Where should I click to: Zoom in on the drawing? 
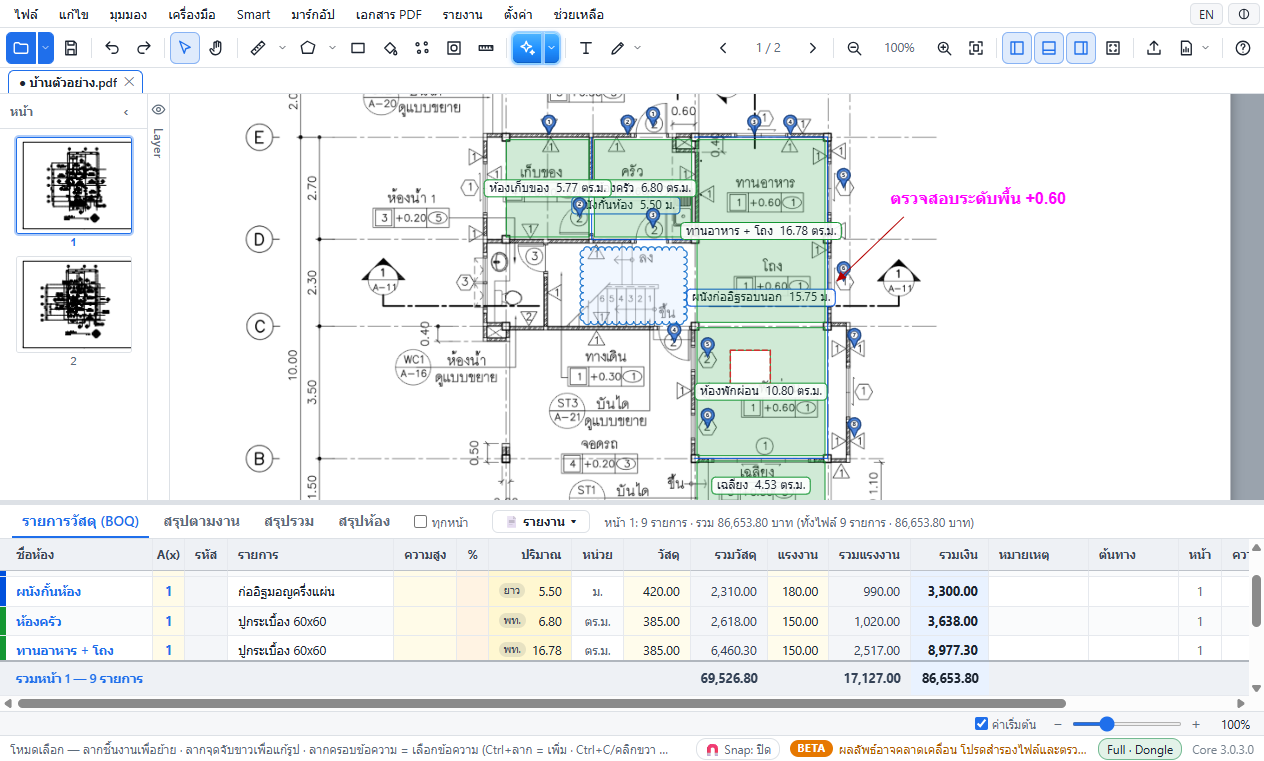click(944, 48)
